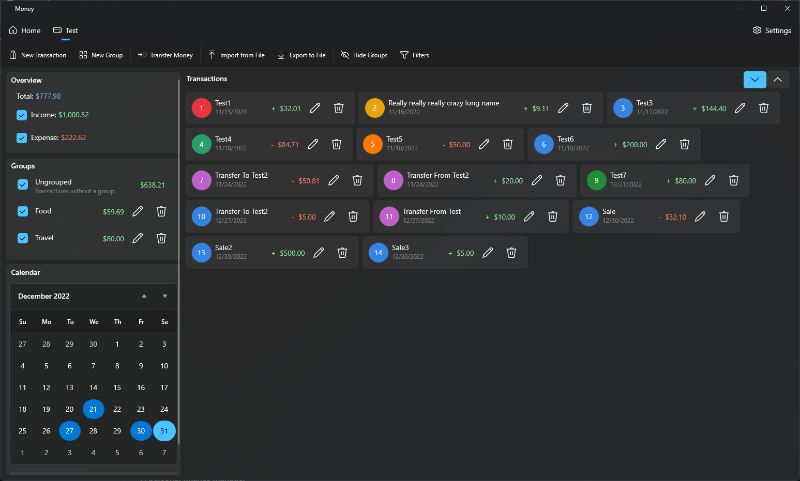Select December 31 in the calendar

click(x=164, y=431)
